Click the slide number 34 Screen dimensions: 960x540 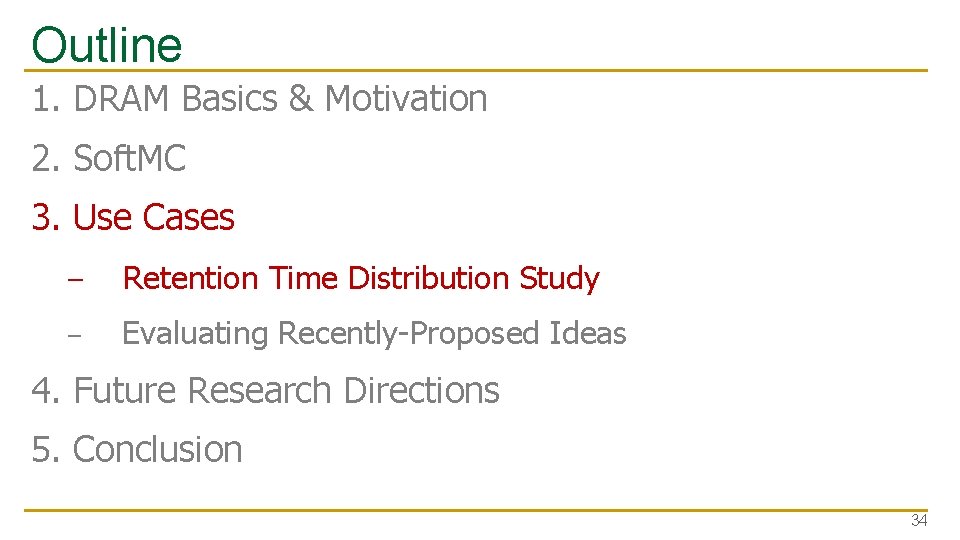tap(918, 521)
